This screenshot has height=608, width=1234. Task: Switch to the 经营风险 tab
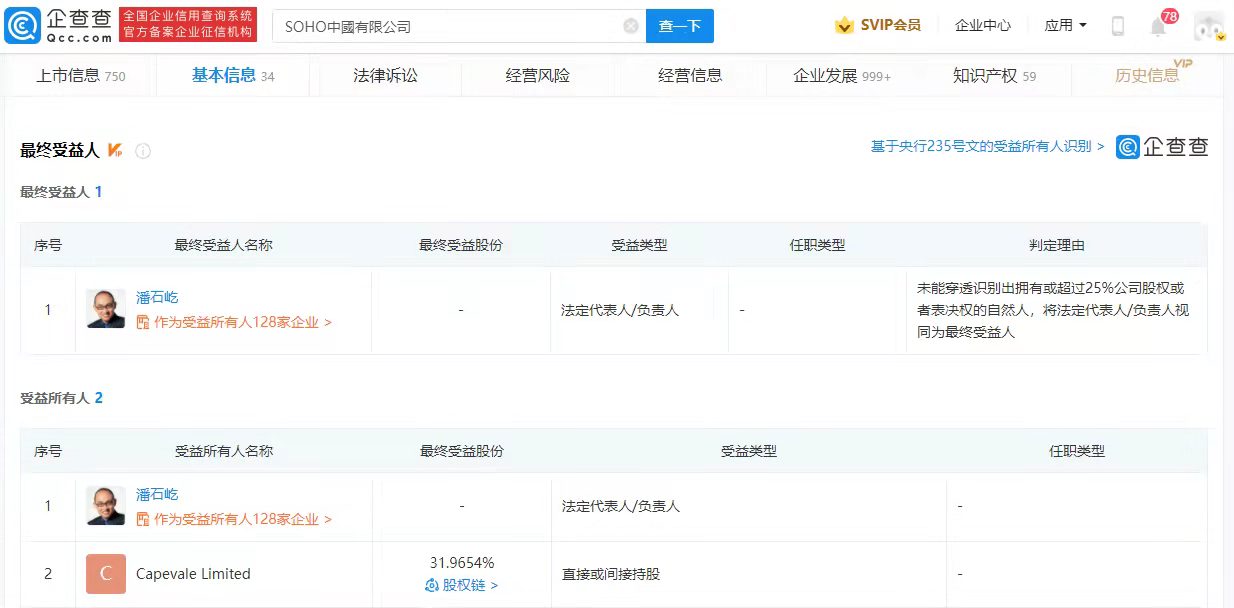click(x=538, y=75)
